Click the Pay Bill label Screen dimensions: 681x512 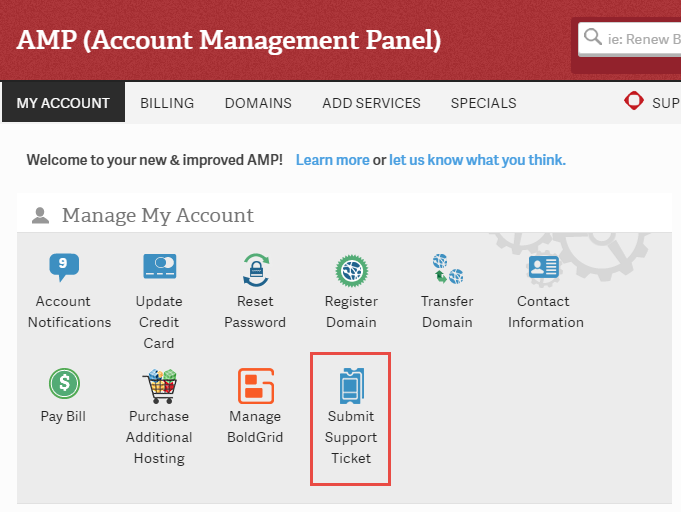coord(63,416)
